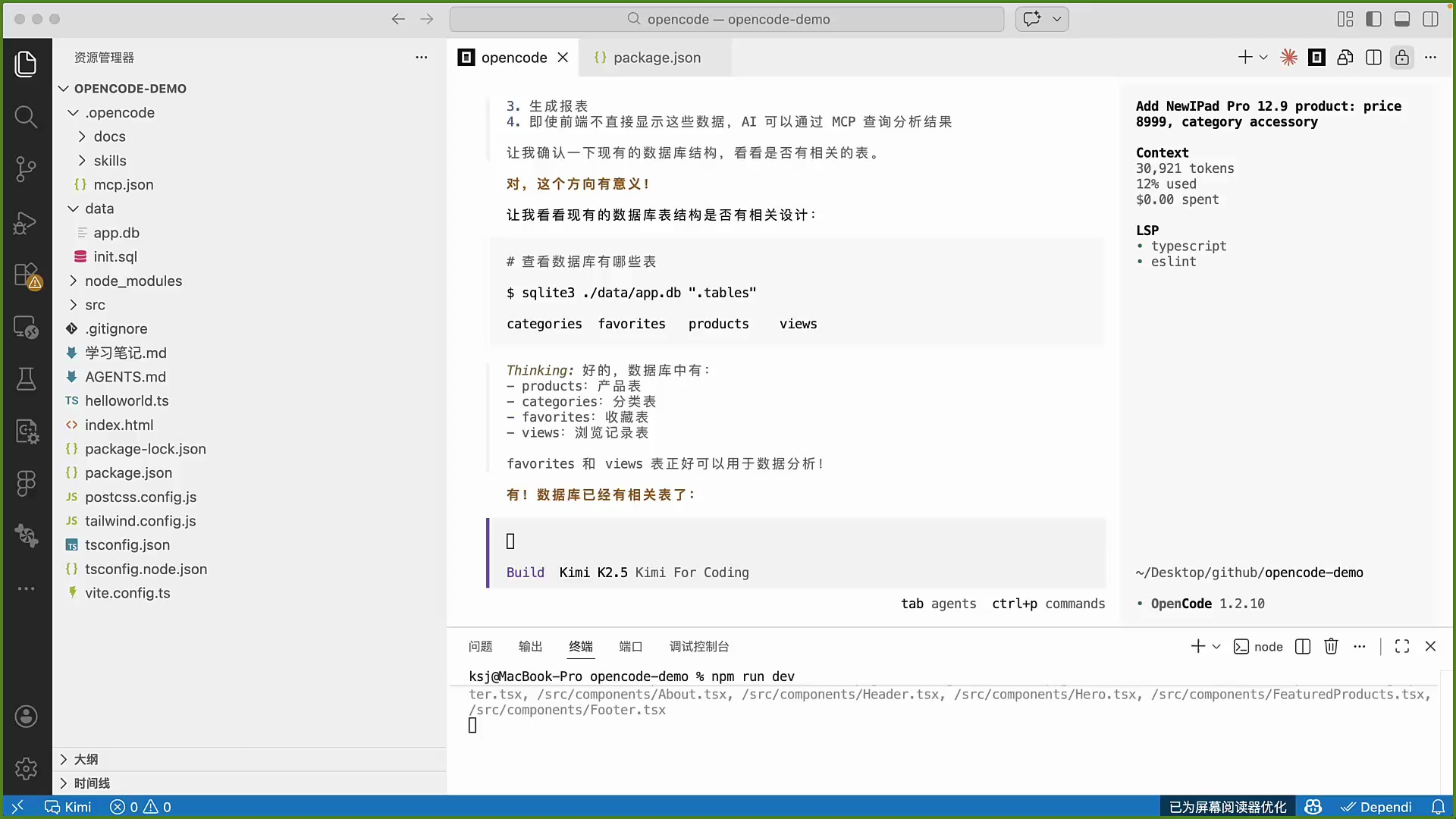The image size is (1456, 819).
Task: Click the split editor icon
Action: 1373,58
